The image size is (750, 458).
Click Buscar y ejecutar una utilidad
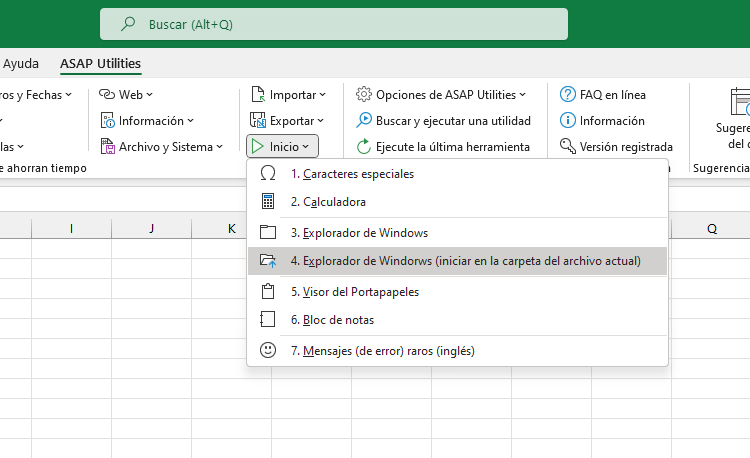pos(453,120)
